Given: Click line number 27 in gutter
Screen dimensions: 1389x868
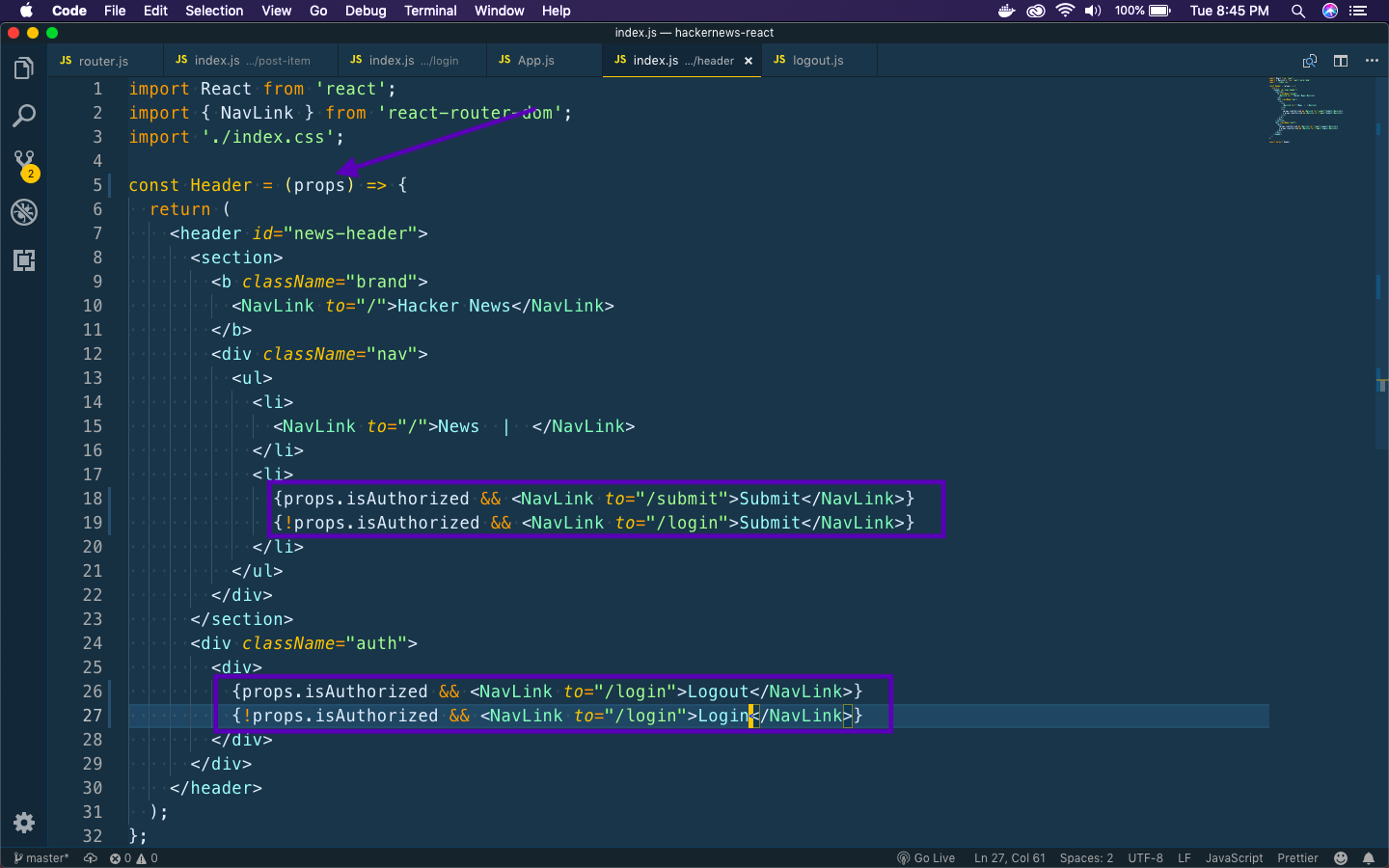Looking at the screenshot, I should [93, 716].
